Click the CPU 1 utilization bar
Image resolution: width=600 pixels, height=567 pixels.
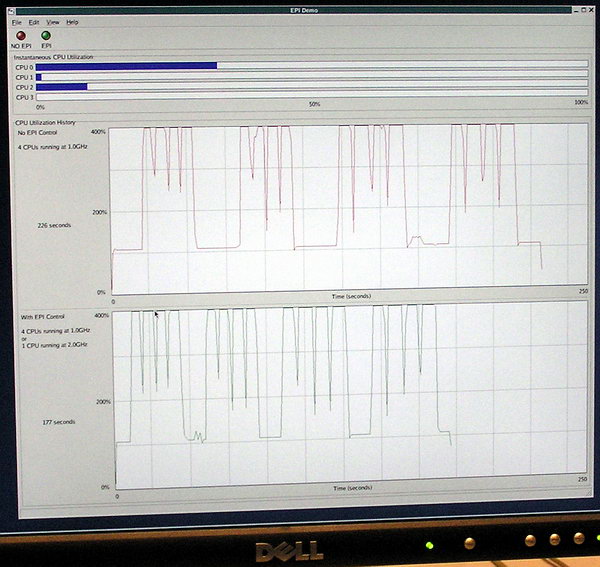[312, 75]
